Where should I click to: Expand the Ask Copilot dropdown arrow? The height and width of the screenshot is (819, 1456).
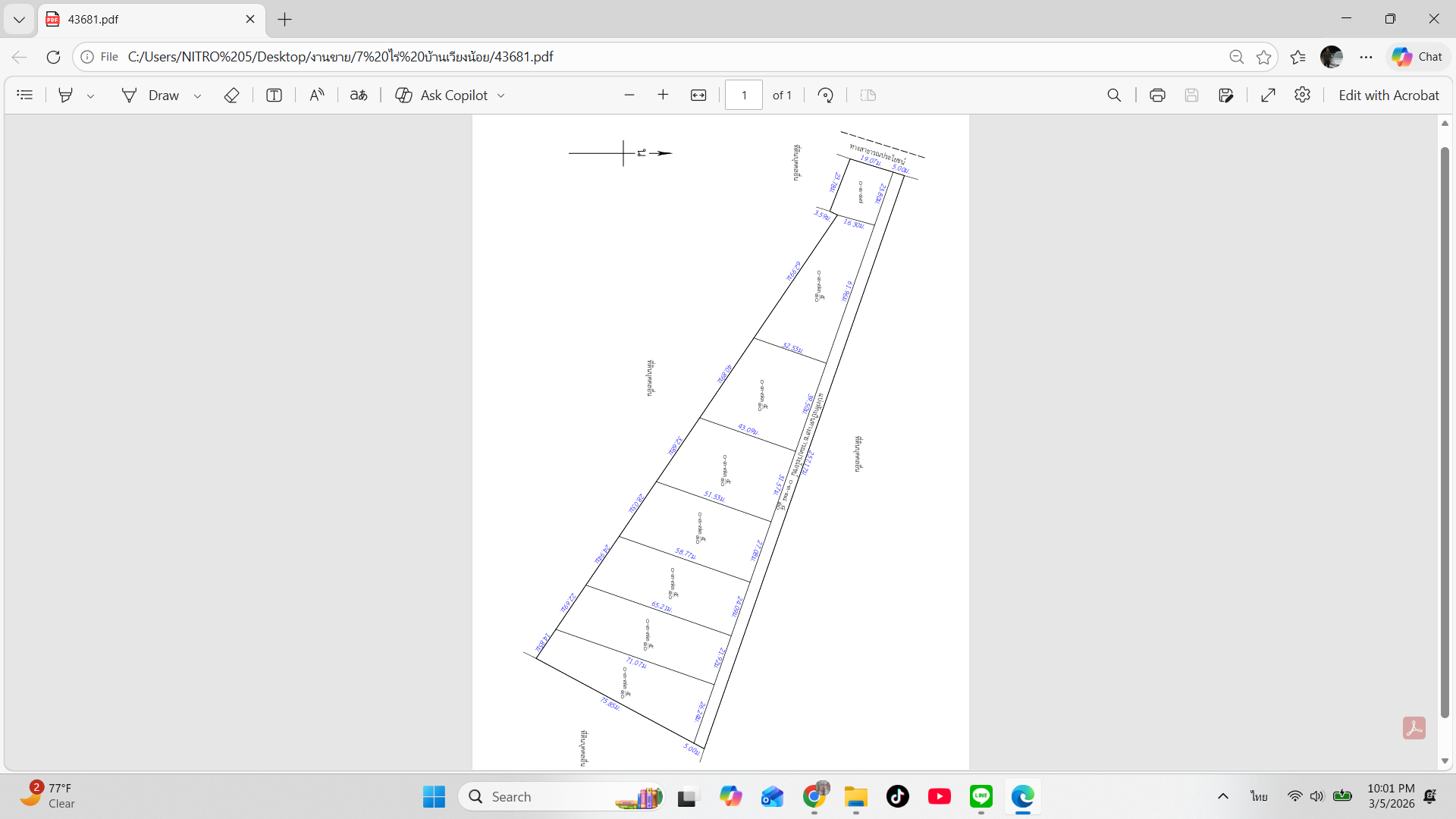[500, 96]
